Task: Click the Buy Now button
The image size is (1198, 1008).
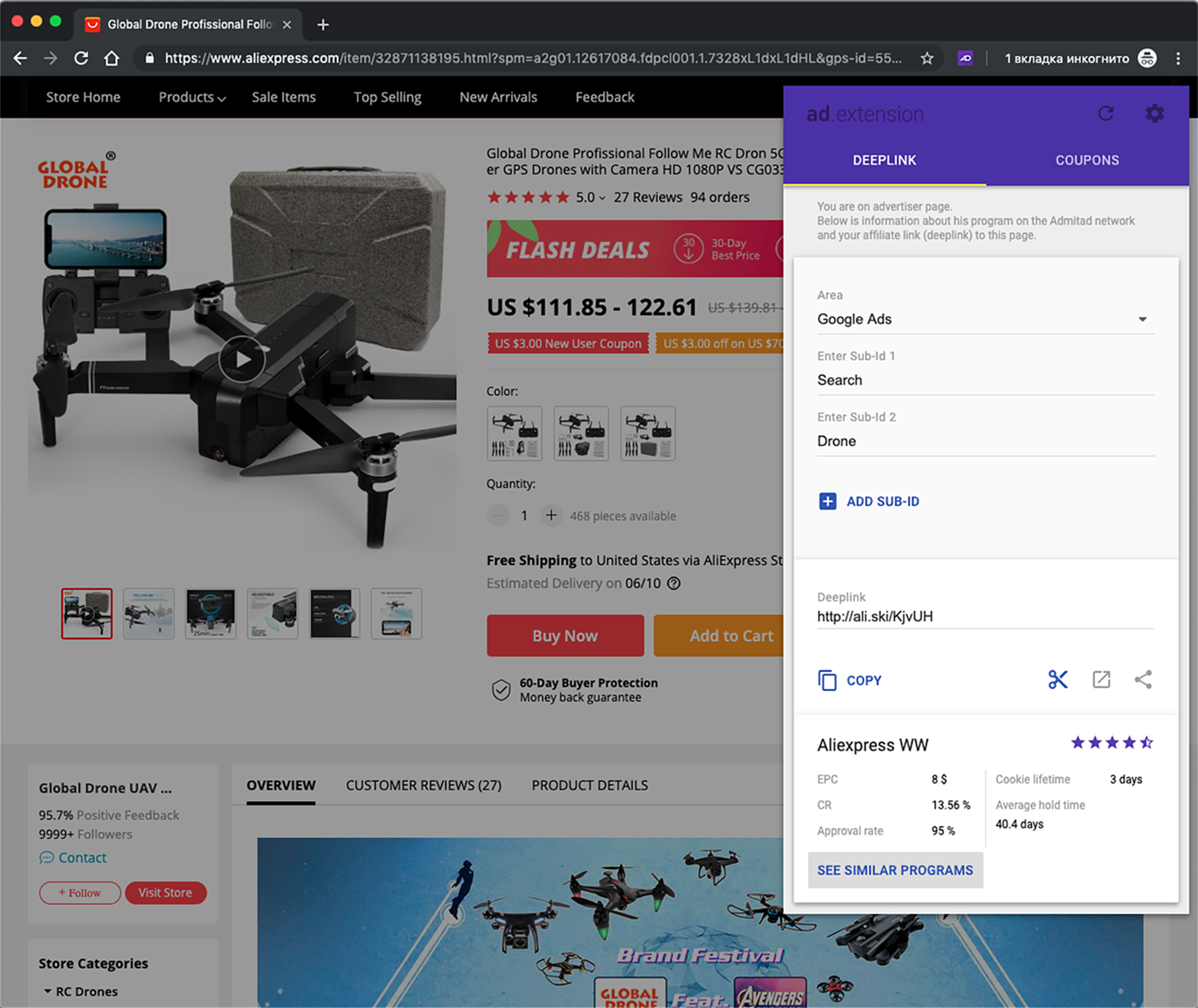Action: (565, 636)
